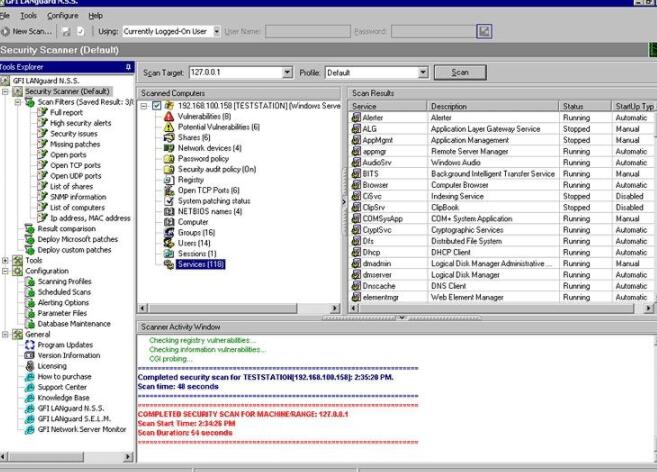The height and width of the screenshot is (472, 657).
Task: Sort by the Service column header
Action: pos(388,106)
